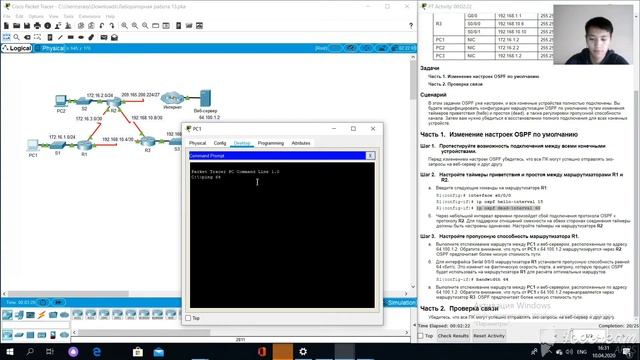Toggle the Top checkbox in PC1 window

coord(188,318)
